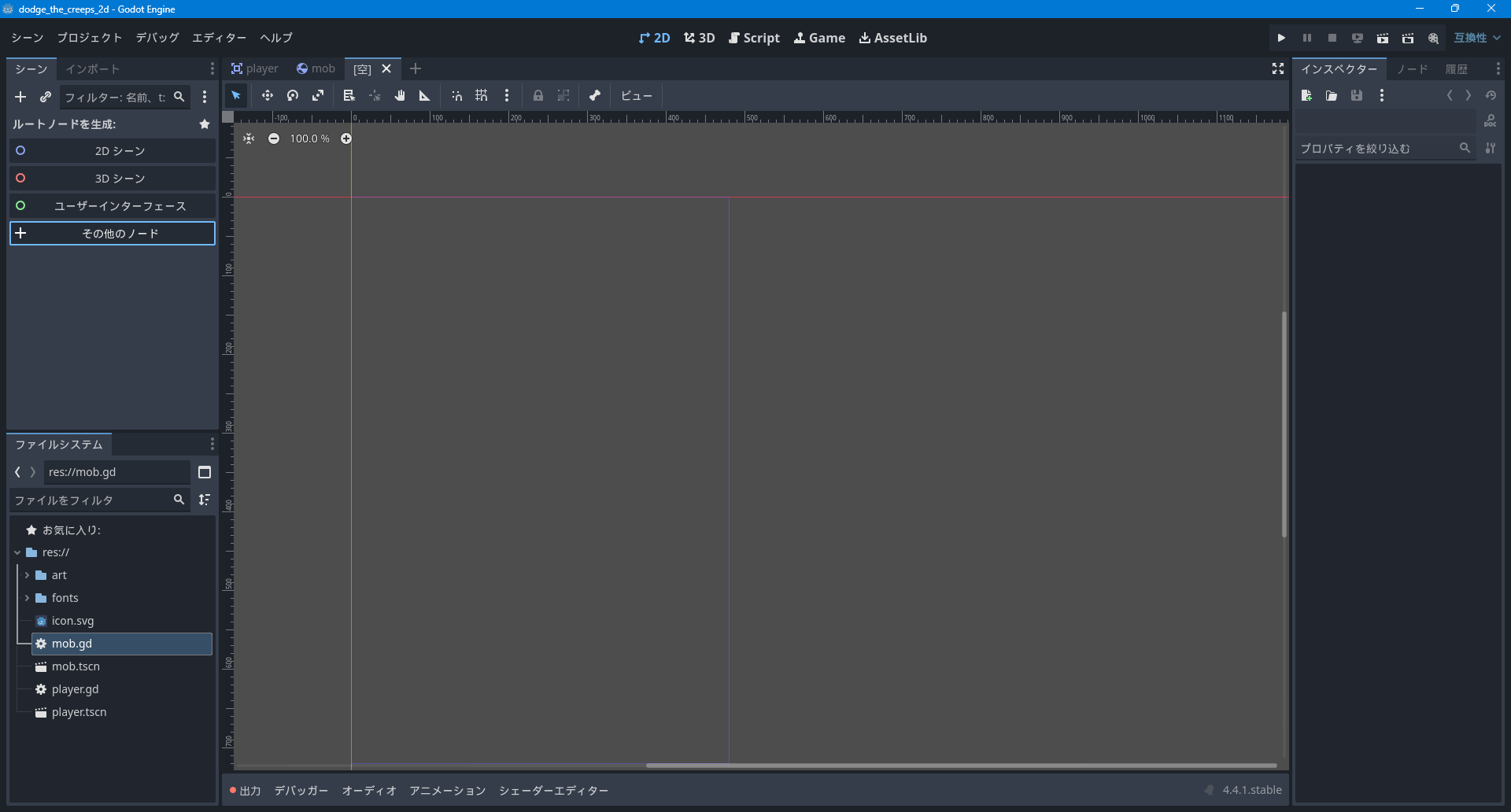Image resolution: width=1511 pixels, height=812 pixels.
Task: Open the エディター menu
Action: [x=220, y=38]
